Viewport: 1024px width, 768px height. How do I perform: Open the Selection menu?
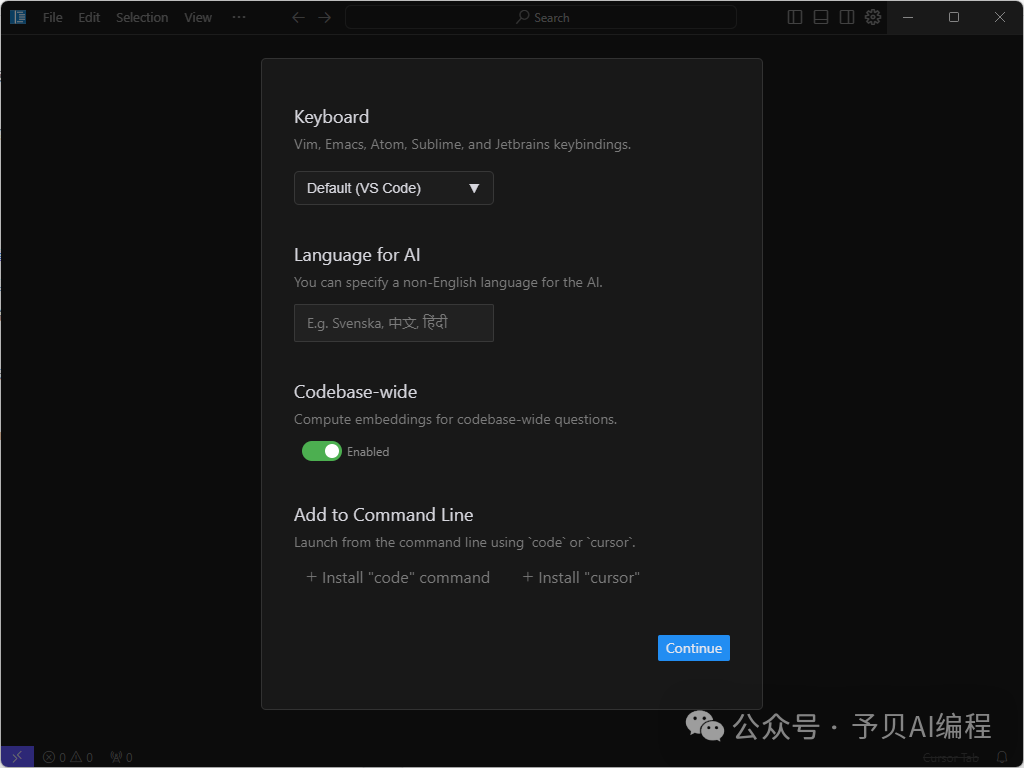pos(142,18)
